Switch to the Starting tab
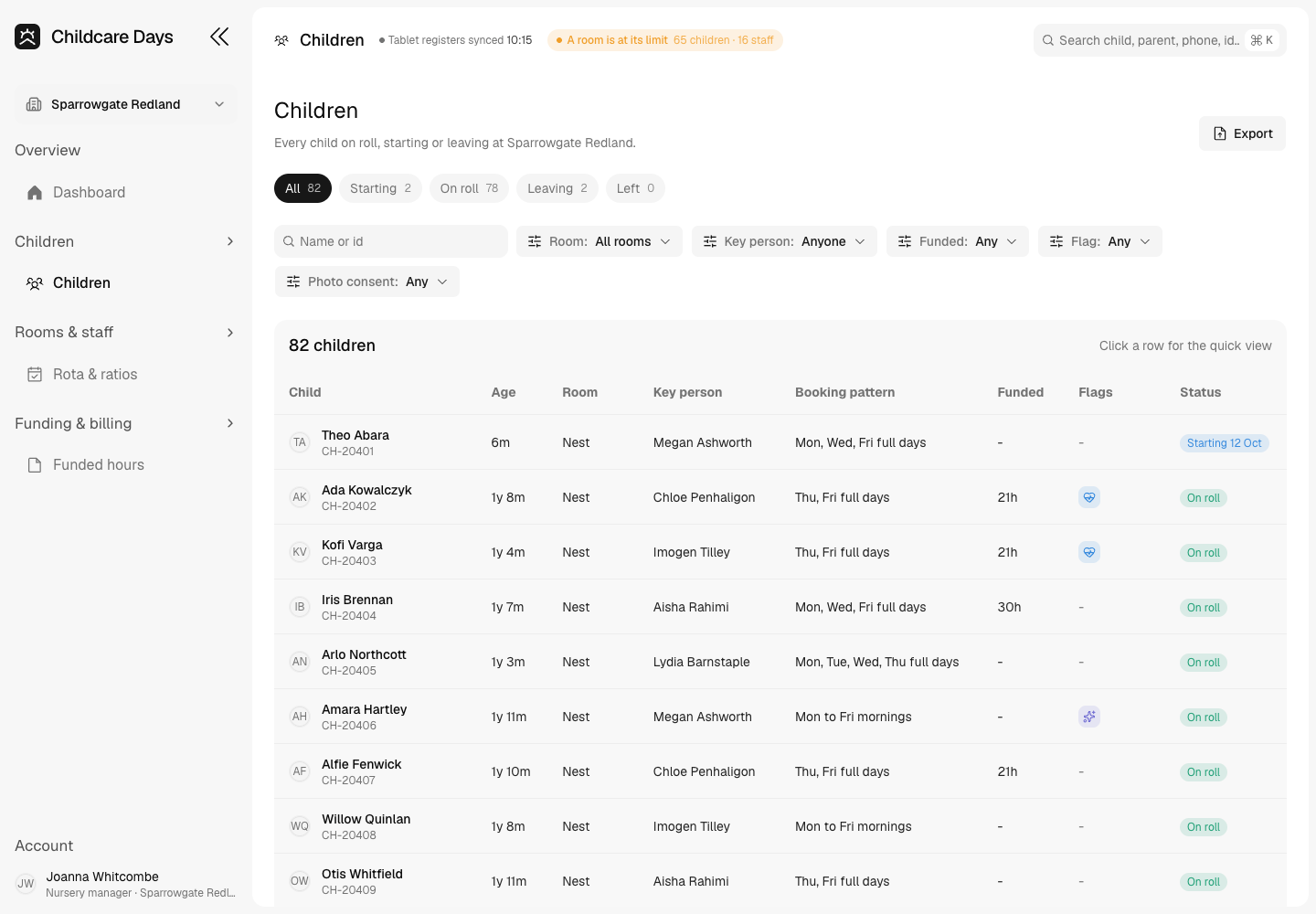The height and width of the screenshot is (914, 1316). (380, 188)
